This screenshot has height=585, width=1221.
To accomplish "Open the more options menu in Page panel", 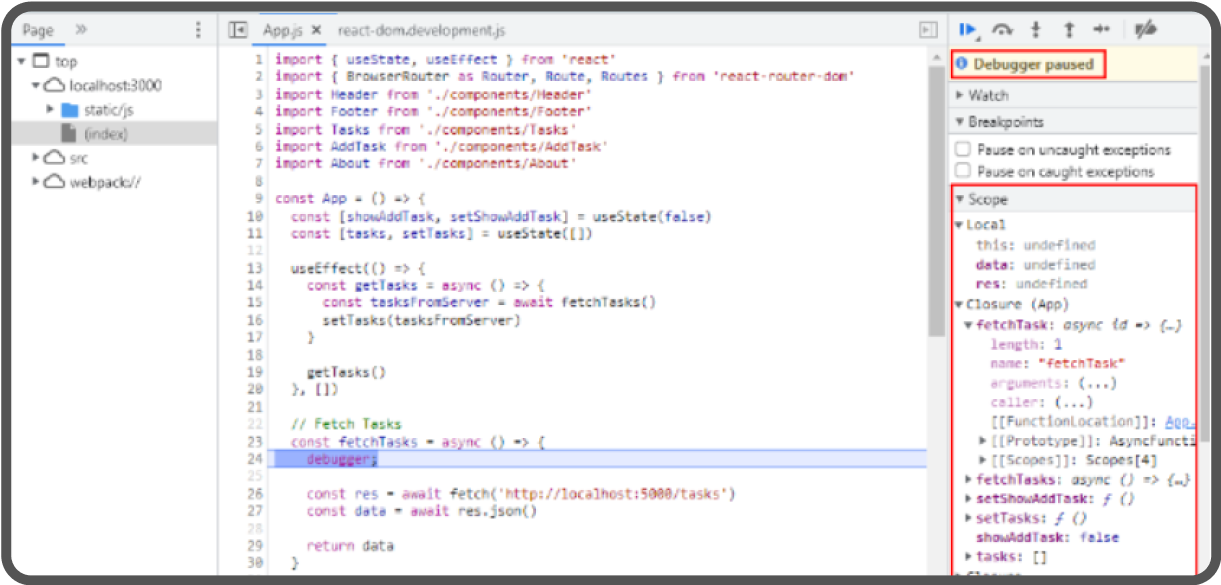I will (x=197, y=30).
